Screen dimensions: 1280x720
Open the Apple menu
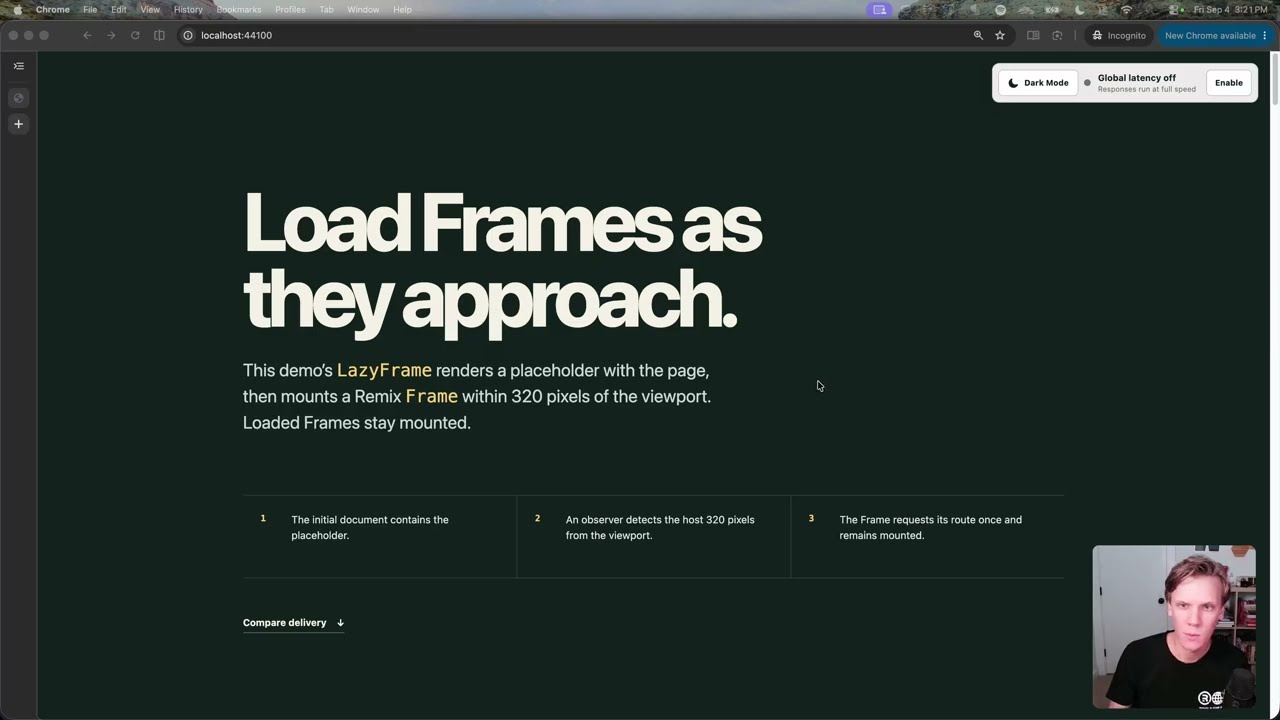(17, 9)
